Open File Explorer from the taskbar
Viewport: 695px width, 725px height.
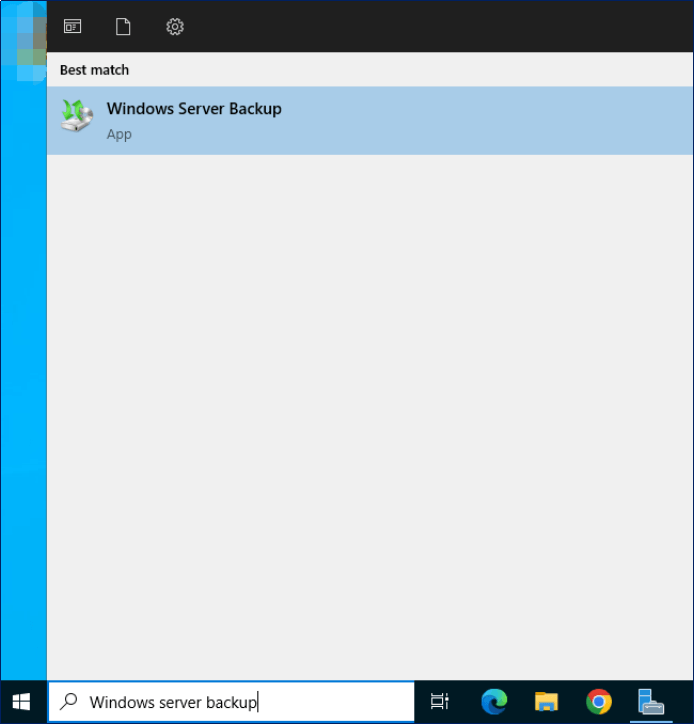(x=546, y=701)
